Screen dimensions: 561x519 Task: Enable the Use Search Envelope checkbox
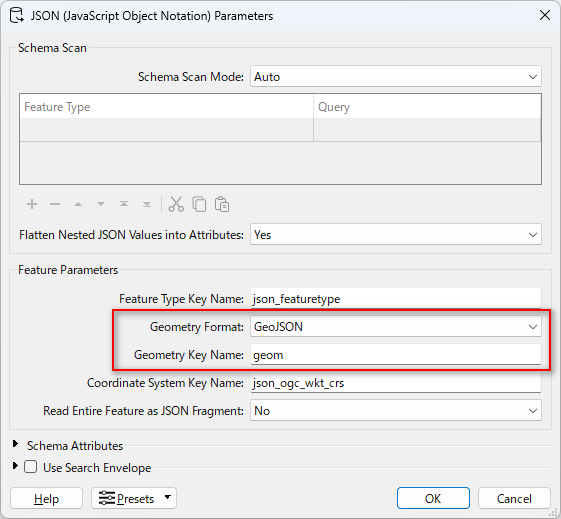tap(30, 467)
